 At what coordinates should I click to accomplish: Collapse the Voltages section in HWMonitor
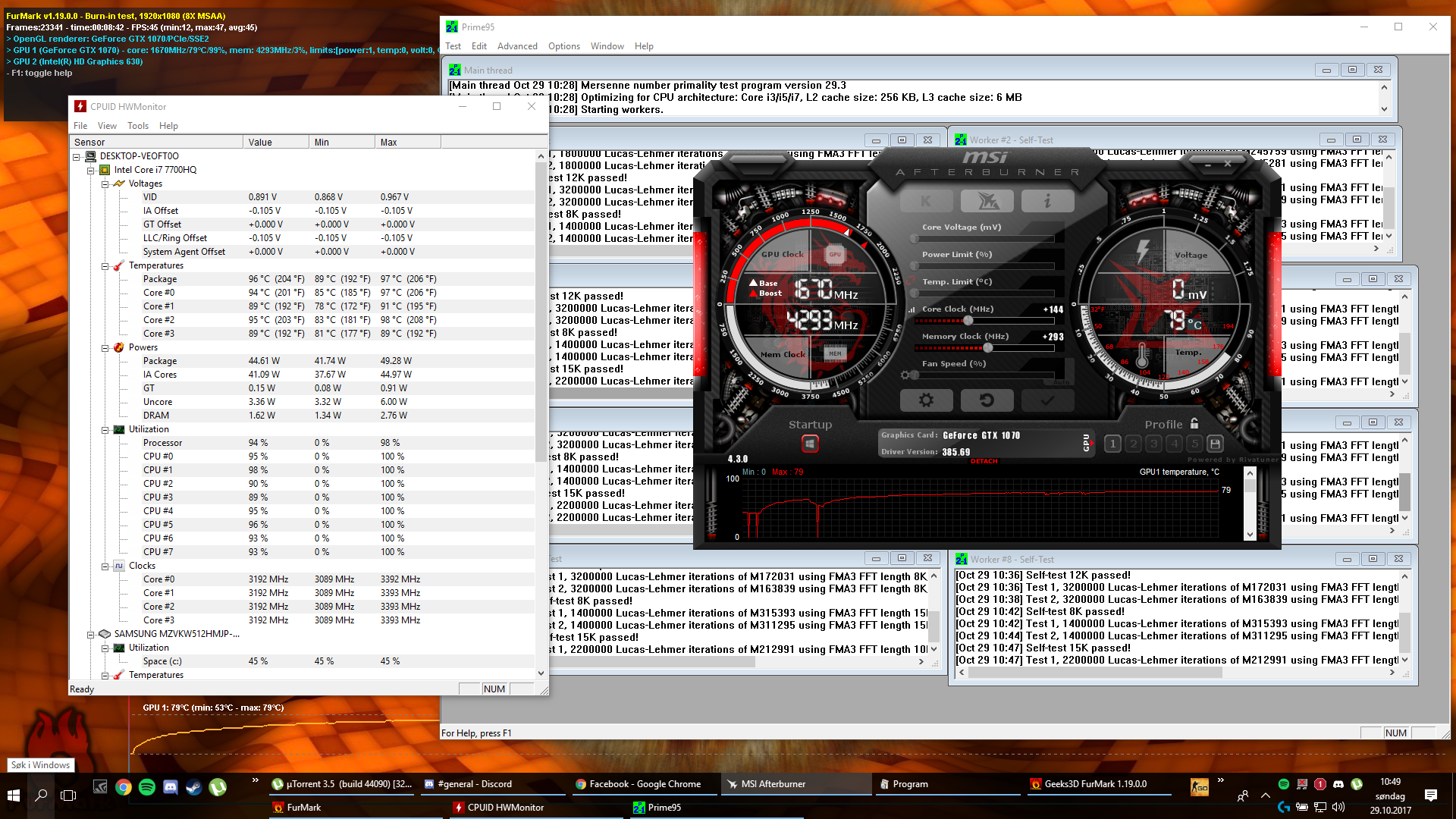[x=105, y=184]
